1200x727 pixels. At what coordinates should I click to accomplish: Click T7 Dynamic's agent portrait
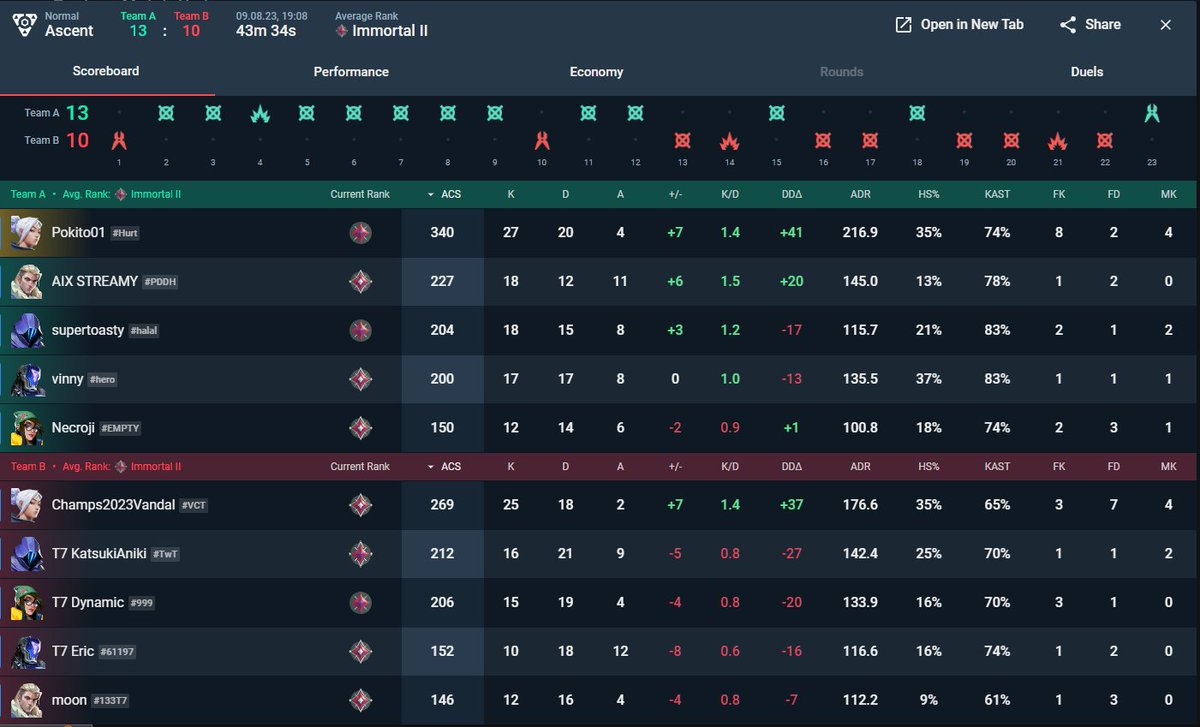[26, 603]
